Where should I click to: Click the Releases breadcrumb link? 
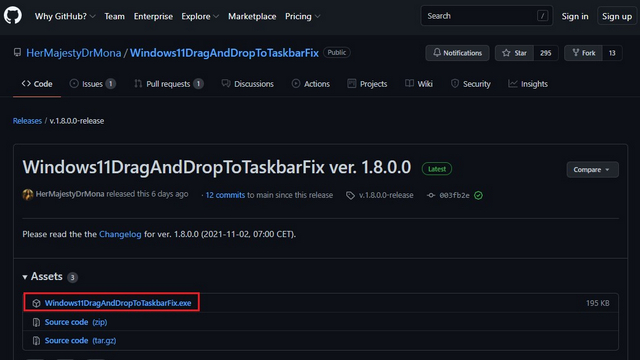click(27, 121)
